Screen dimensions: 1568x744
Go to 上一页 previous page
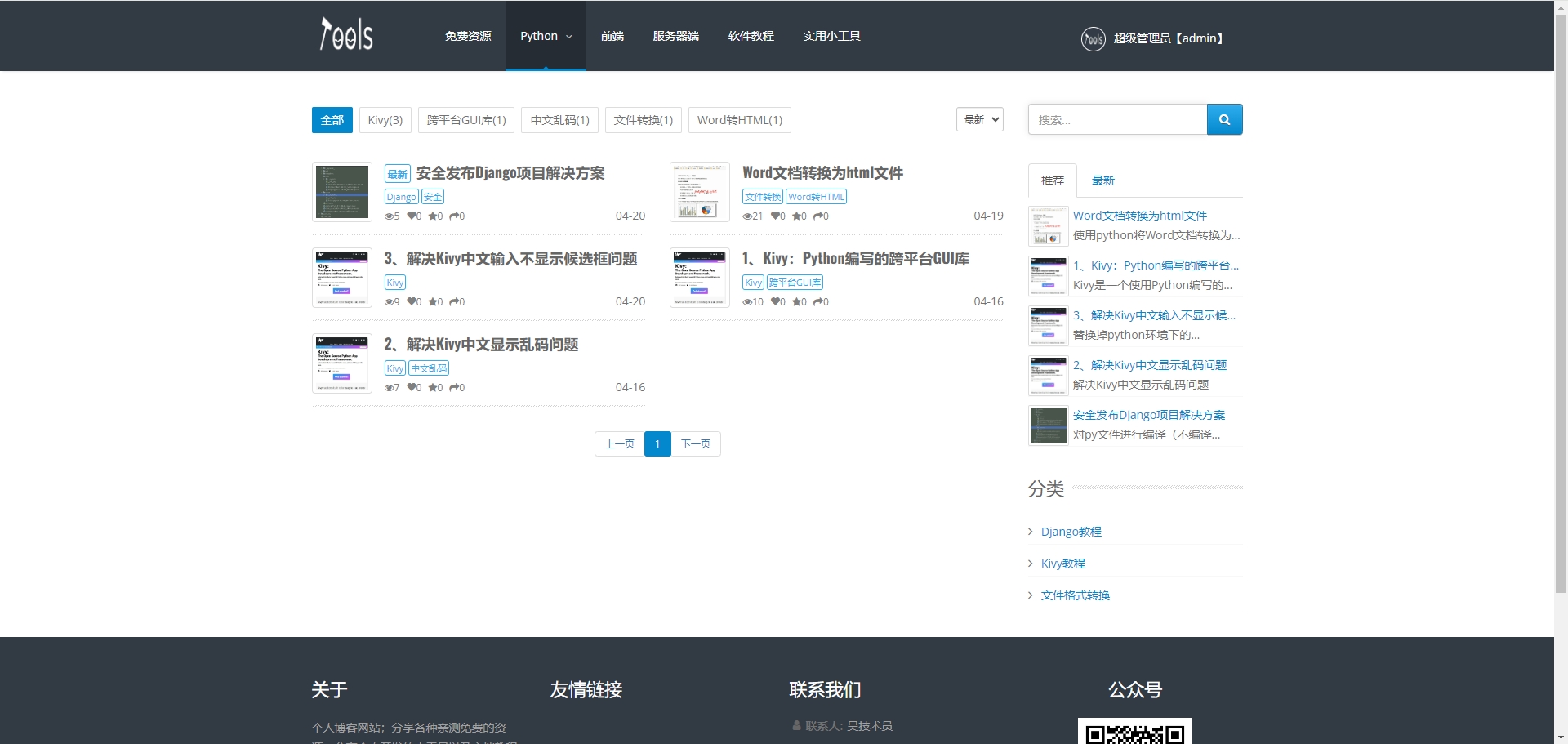(x=620, y=443)
